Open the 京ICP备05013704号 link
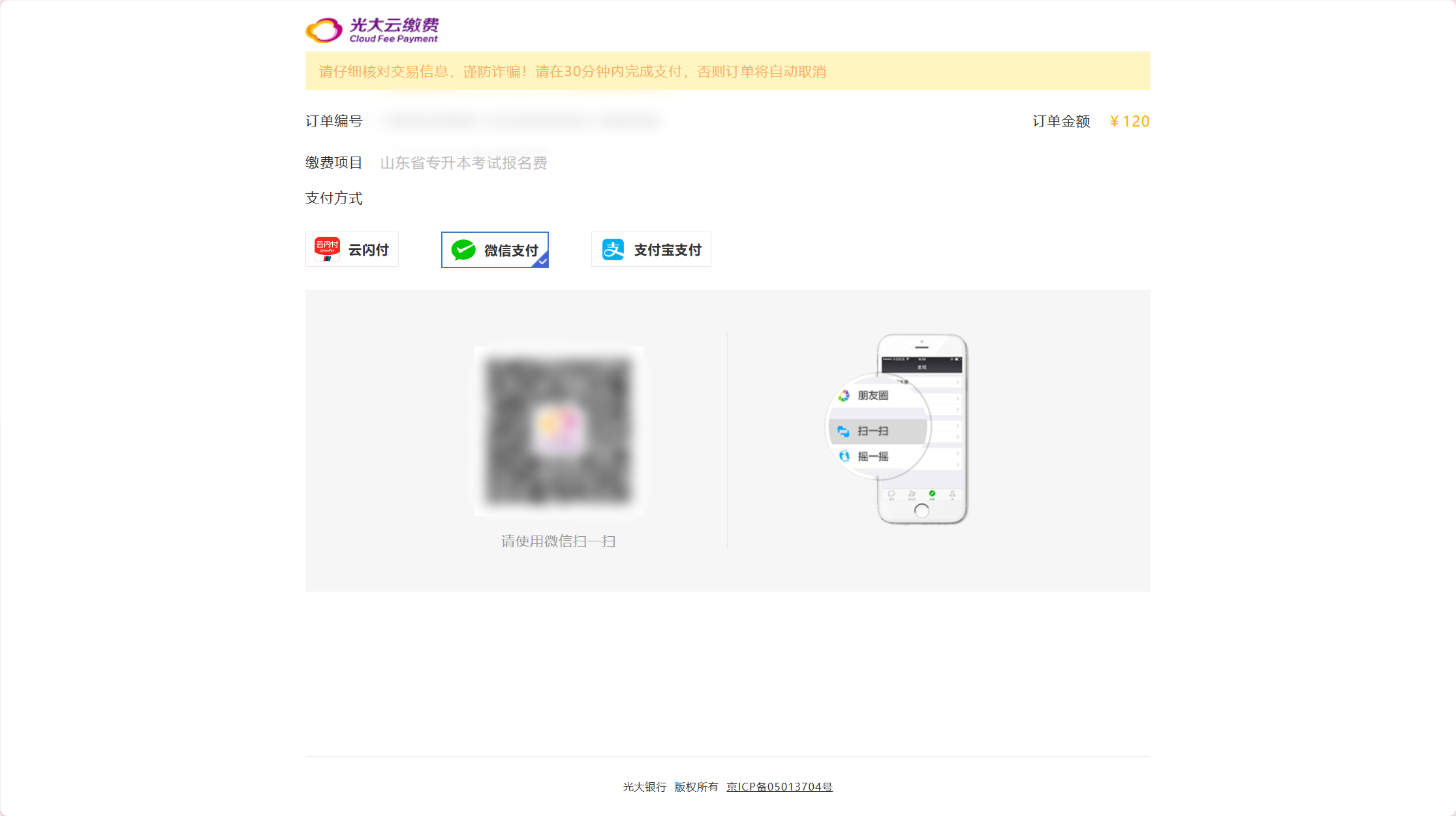This screenshot has height=816, width=1456. pyautogui.click(x=779, y=787)
